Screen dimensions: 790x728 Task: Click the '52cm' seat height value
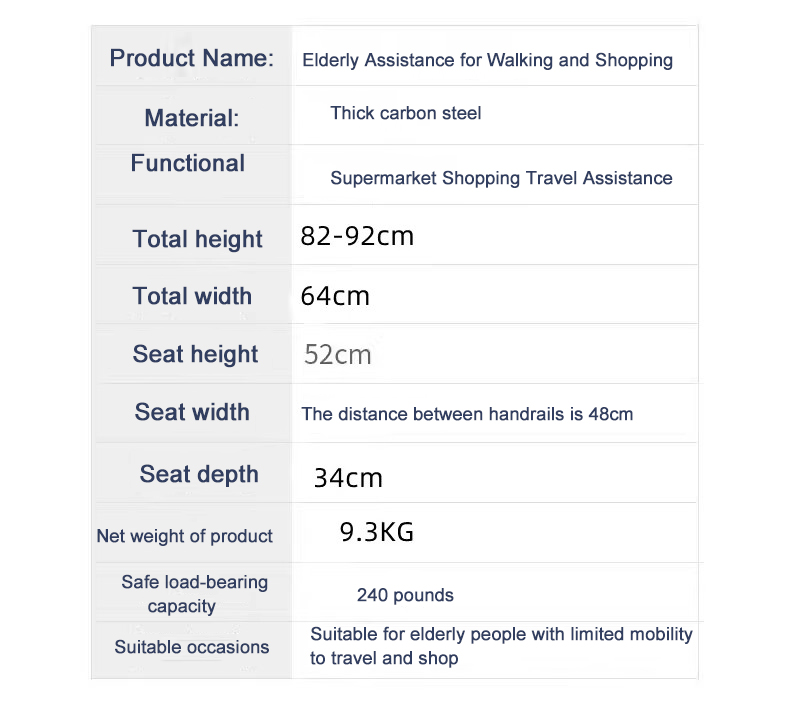coord(338,355)
